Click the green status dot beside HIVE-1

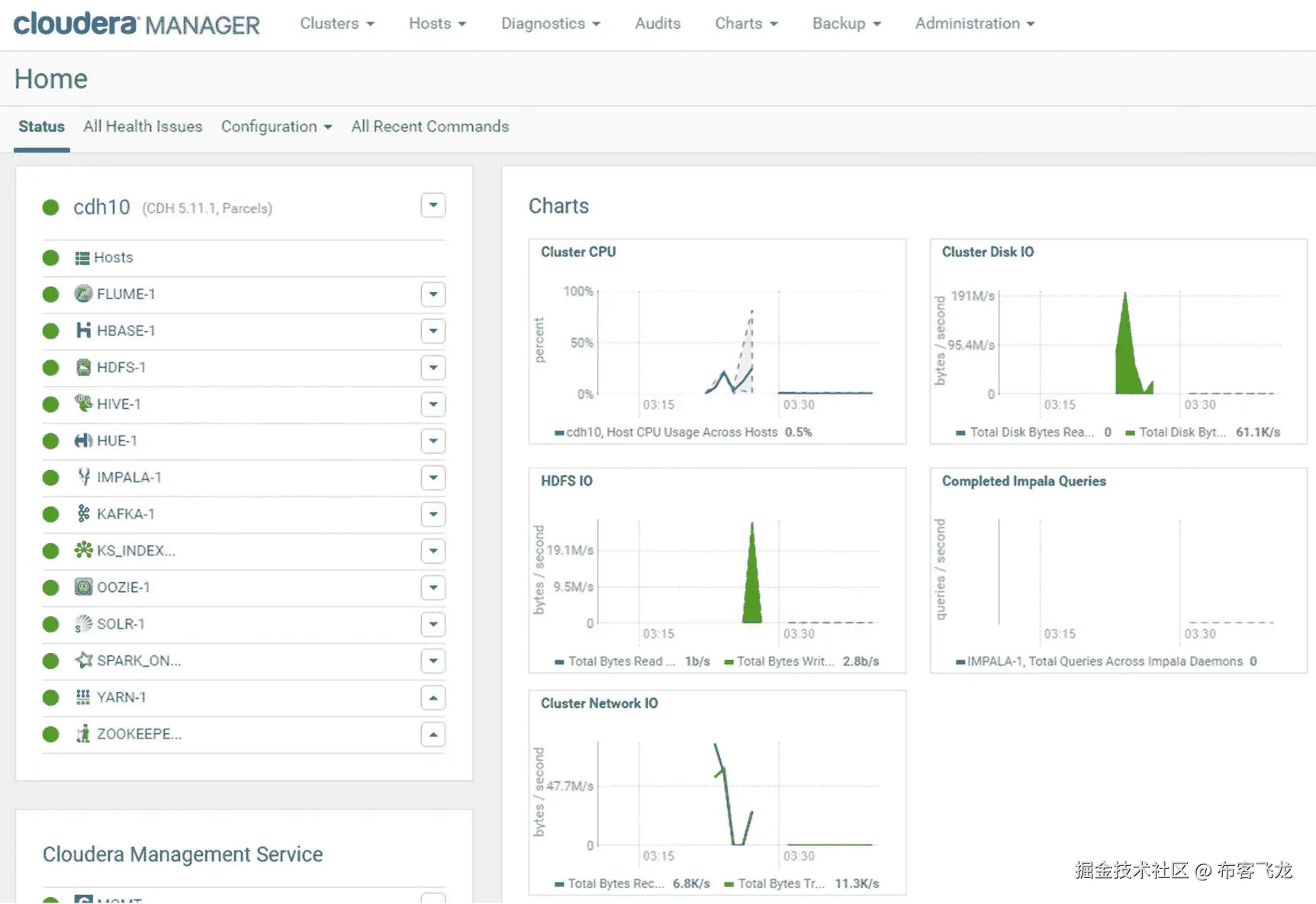[x=51, y=404]
